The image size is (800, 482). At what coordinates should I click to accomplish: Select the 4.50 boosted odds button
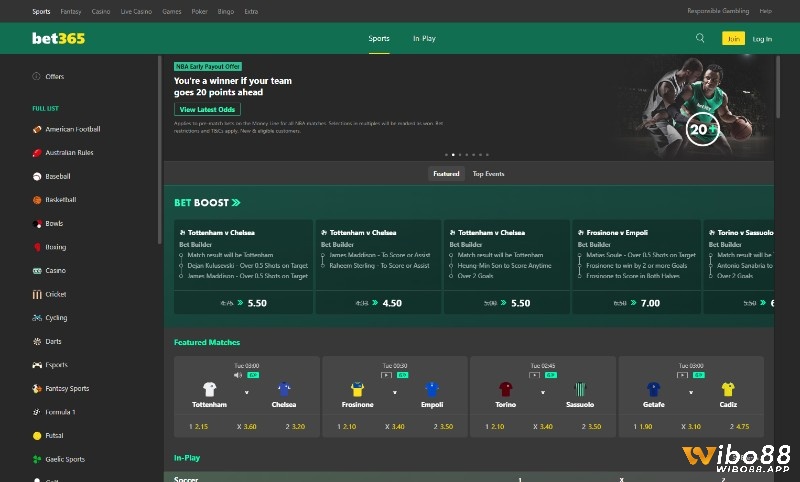(x=379, y=303)
